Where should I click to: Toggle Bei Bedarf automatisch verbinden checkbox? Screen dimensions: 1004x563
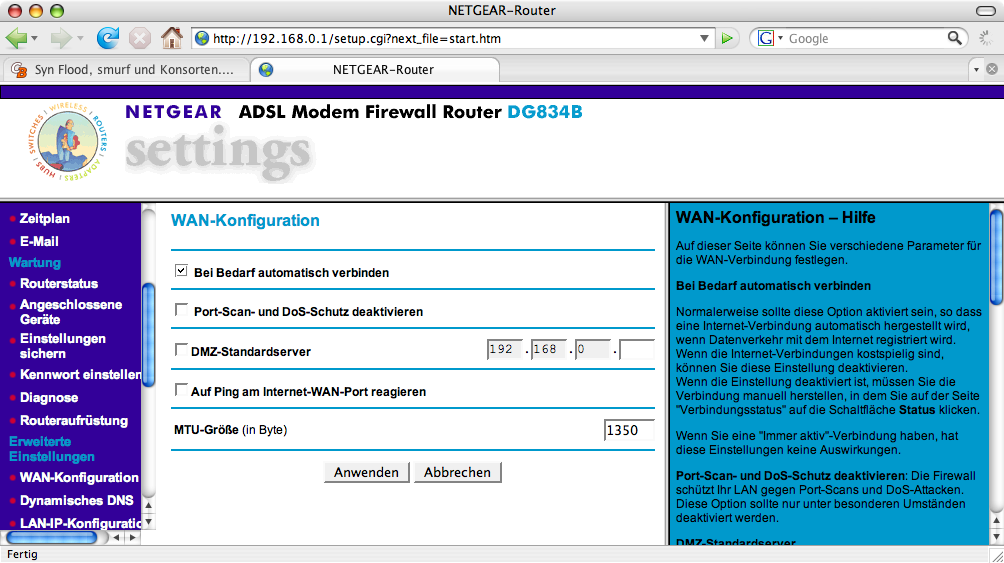click(x=181, y=271)
